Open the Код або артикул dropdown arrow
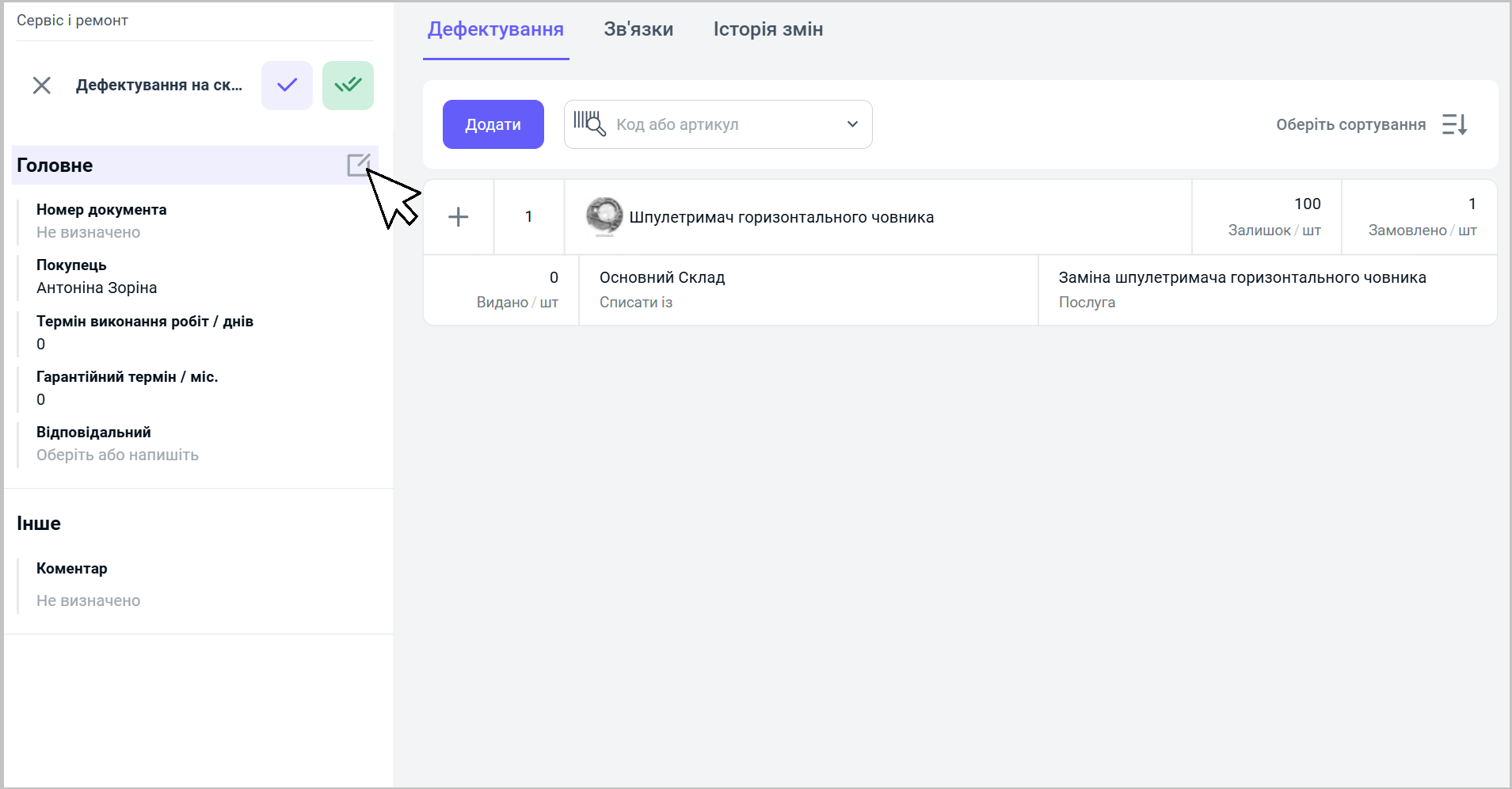Image resolution: width=1512 pixels, height=789 pixels. tap(852, 124)
